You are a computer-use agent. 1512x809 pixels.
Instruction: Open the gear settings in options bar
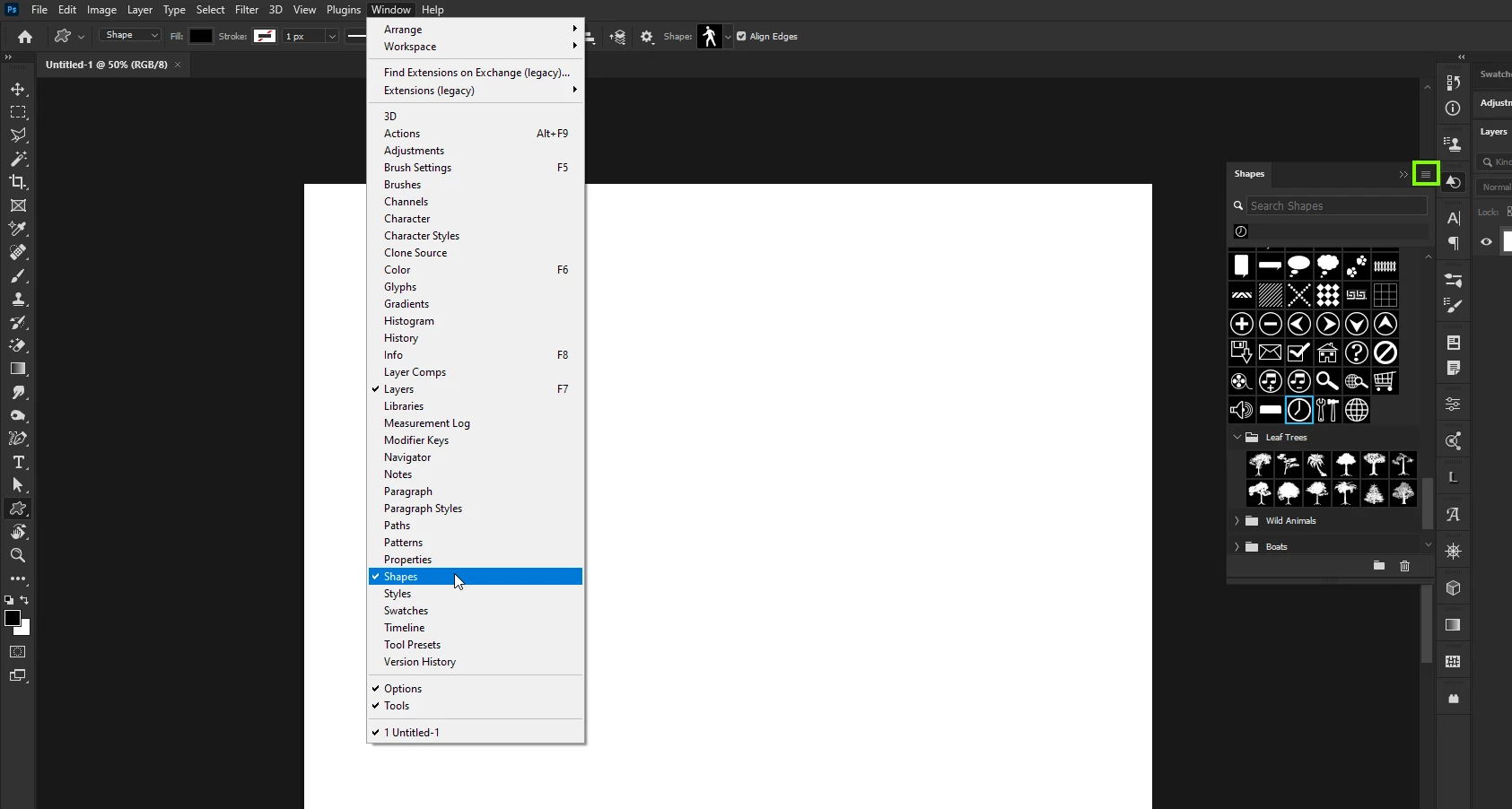point(647,37)
